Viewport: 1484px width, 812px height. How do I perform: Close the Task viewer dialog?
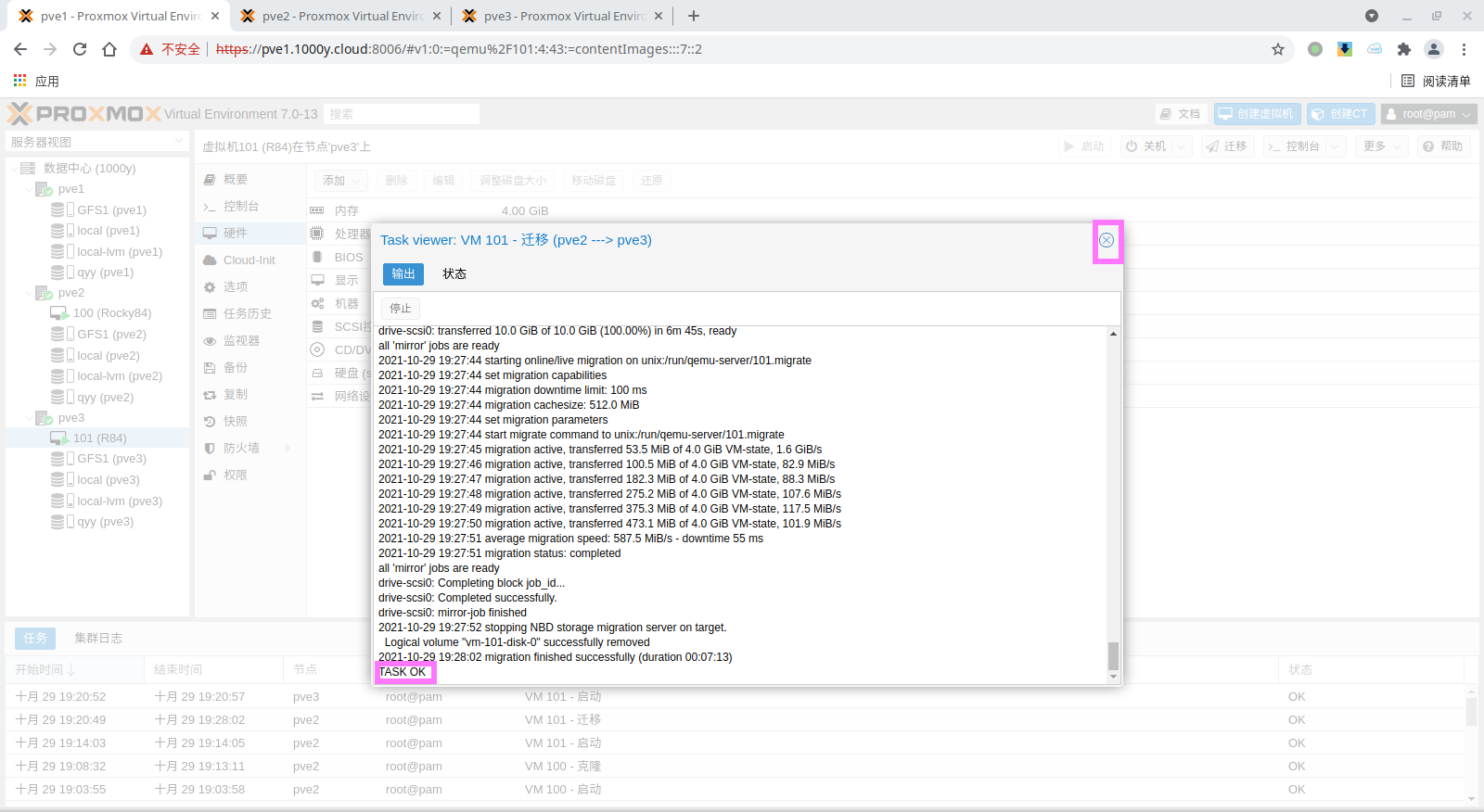(x=1107, y=240)
